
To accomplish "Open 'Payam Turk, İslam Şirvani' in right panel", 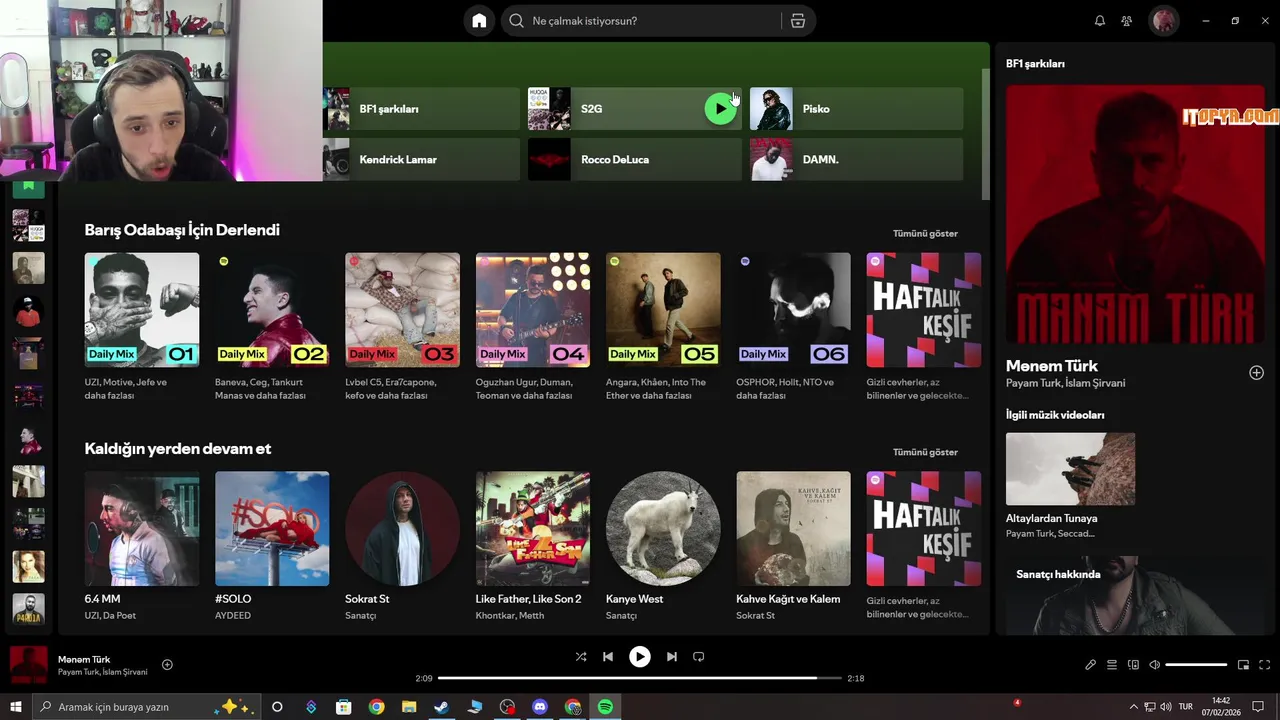I will click(x=1065, y=383).
